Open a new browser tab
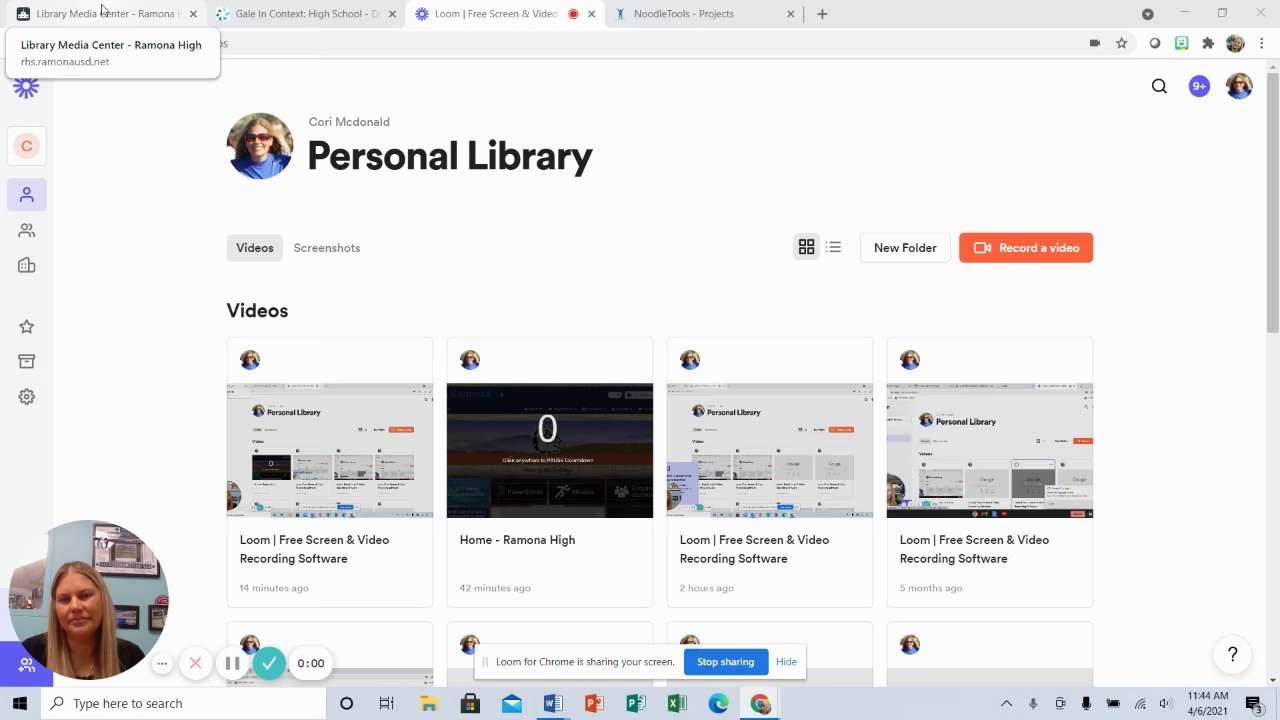This screenshot has width=1280, height=720. click(822, 14)
